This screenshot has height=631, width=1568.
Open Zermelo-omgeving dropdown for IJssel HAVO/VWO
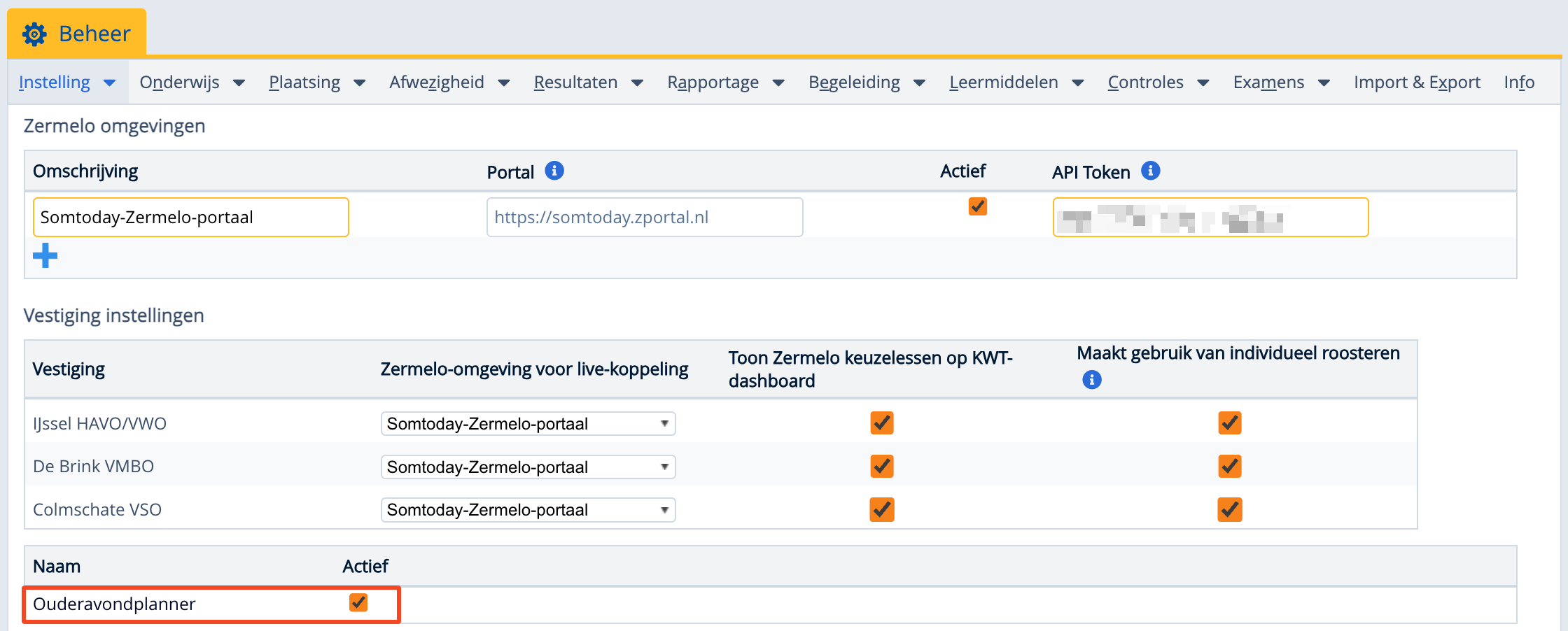[528, 424]
